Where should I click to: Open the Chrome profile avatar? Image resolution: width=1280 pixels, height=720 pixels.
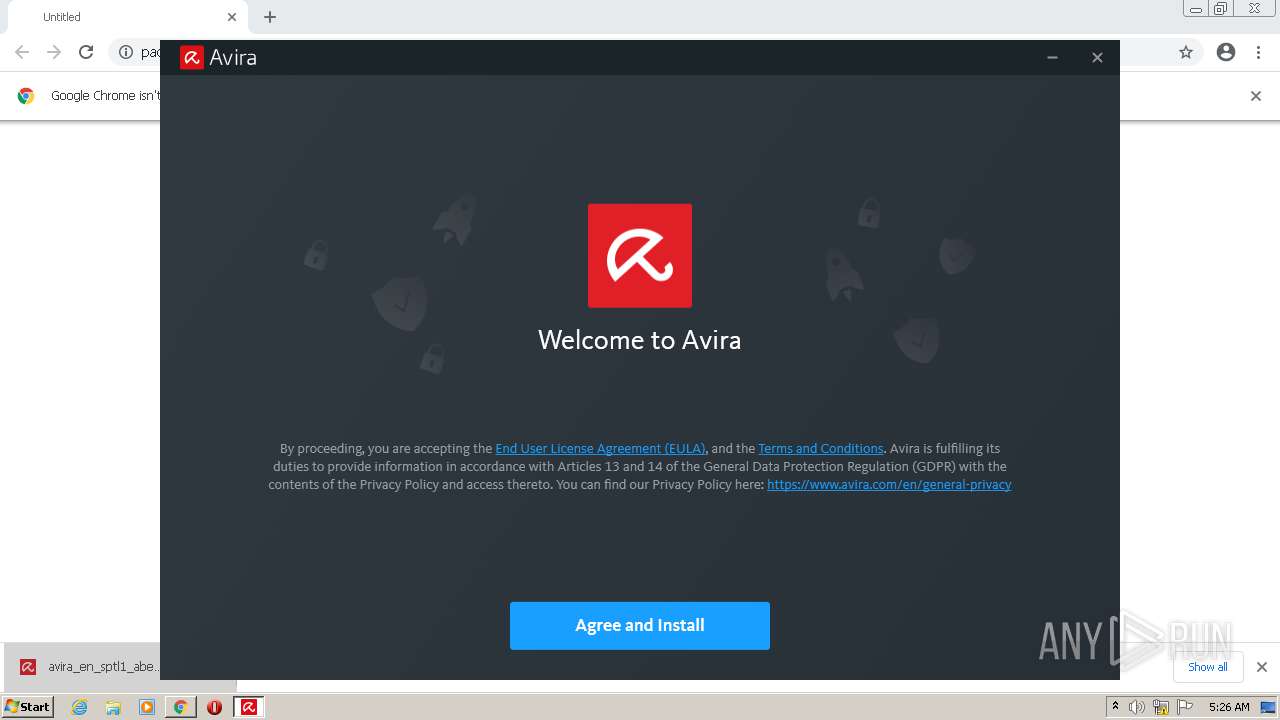pyautogui.click(x=1226, y=52)
